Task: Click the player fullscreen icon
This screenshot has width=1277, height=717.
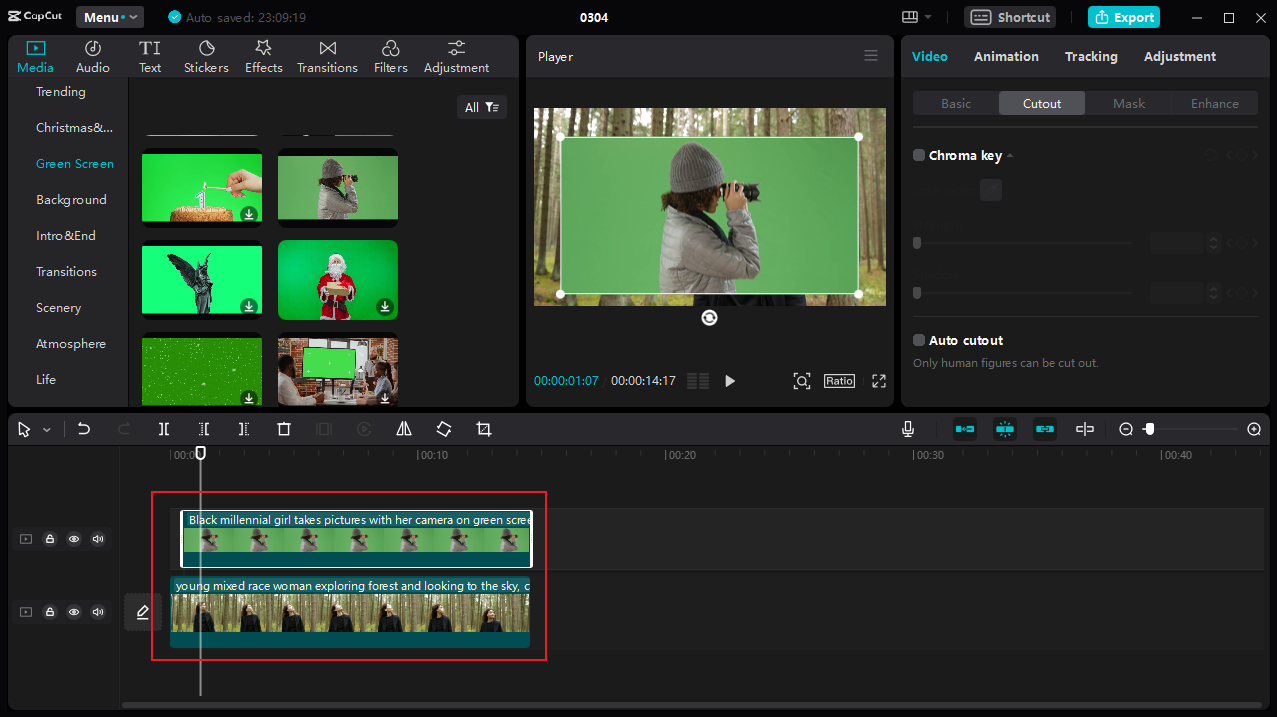Action: pyautogui.click(x=879, y=381)
